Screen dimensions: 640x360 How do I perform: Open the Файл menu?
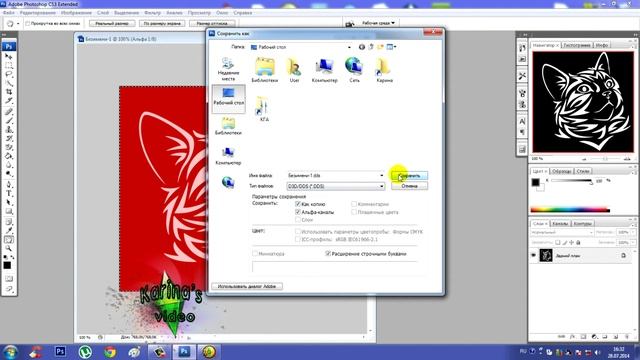point(9,13)
